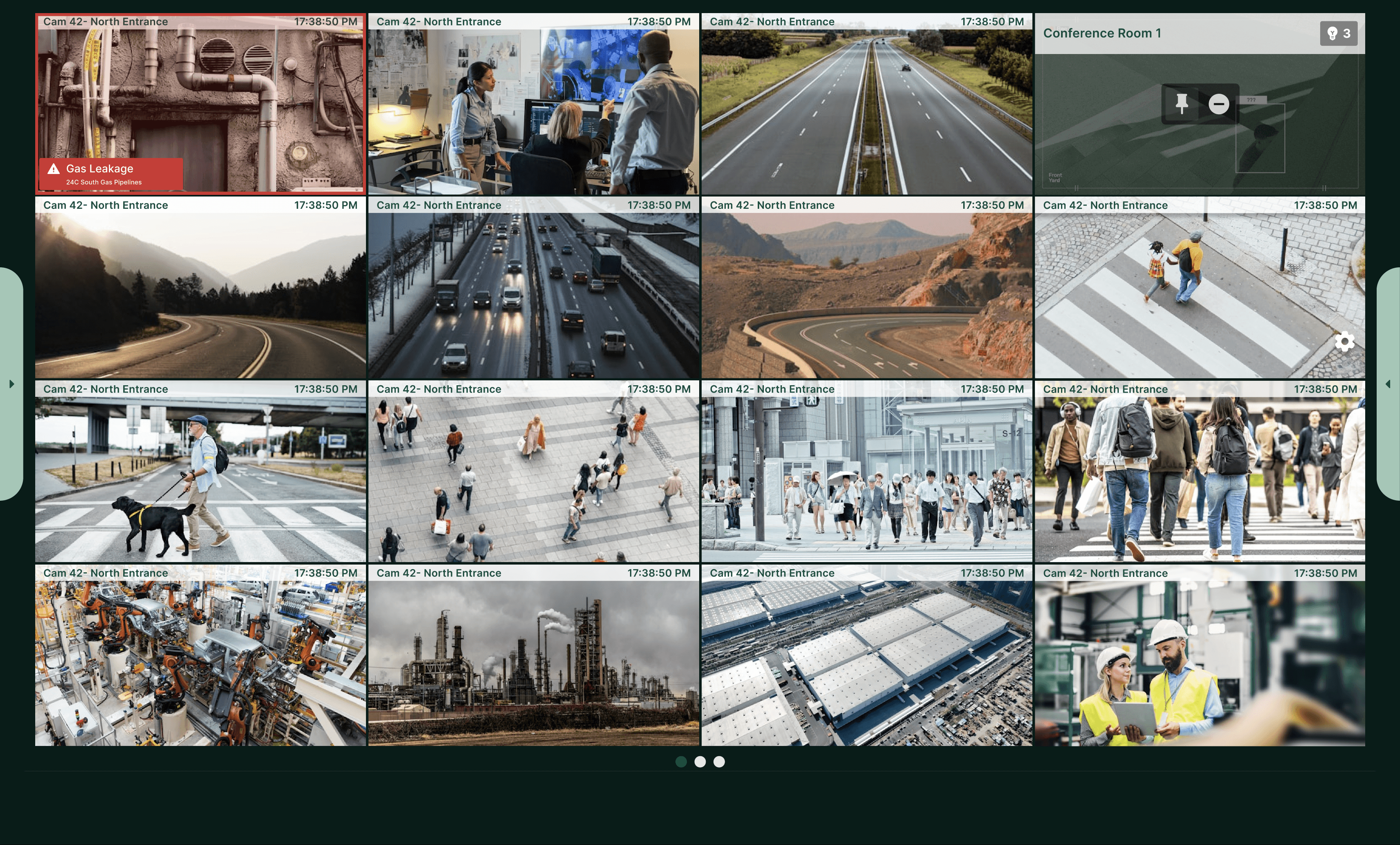Remove Conference Room 1 using the minus icon
This screenshot has height=845, width=1400.
coord(1219,104)
